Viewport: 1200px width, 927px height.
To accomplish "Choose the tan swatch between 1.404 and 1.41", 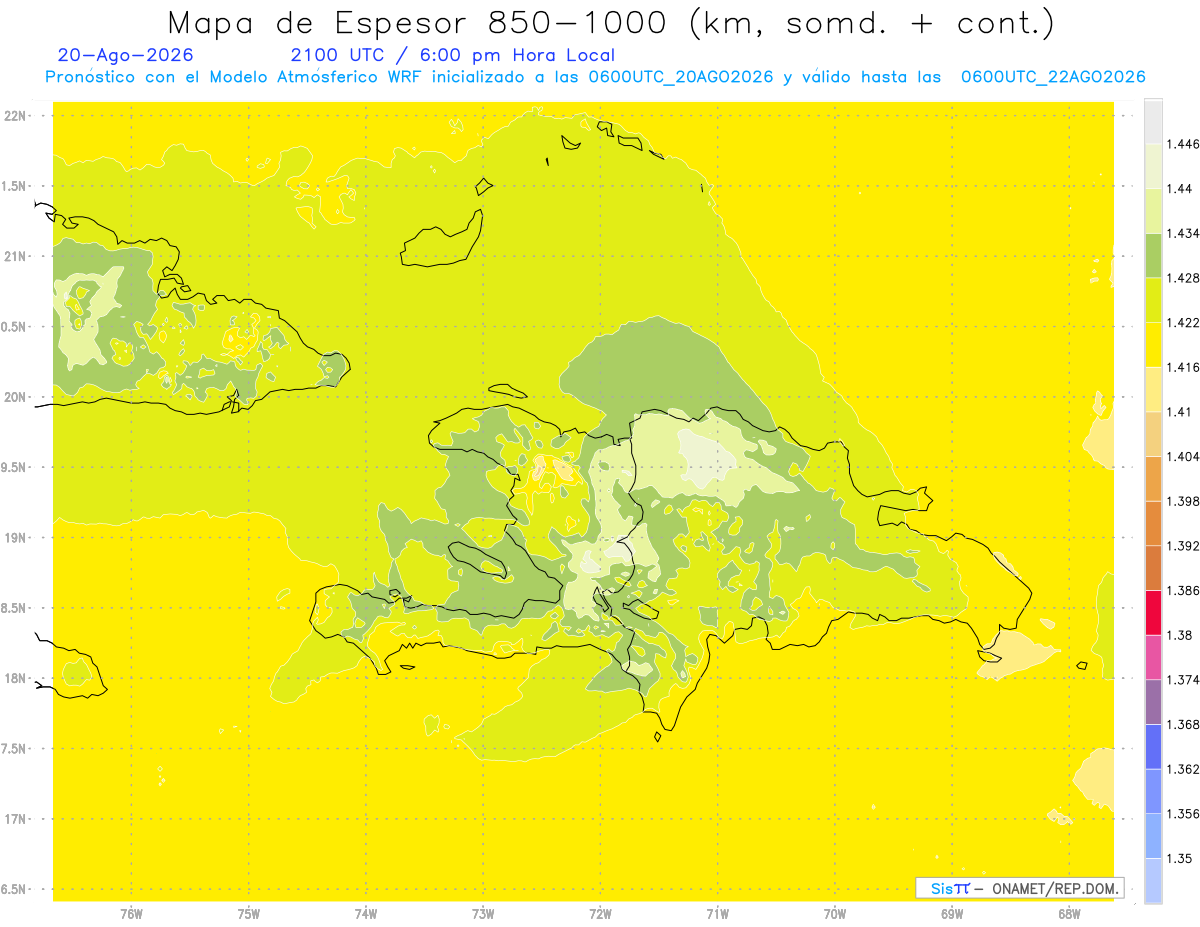I will point(1153,434).
